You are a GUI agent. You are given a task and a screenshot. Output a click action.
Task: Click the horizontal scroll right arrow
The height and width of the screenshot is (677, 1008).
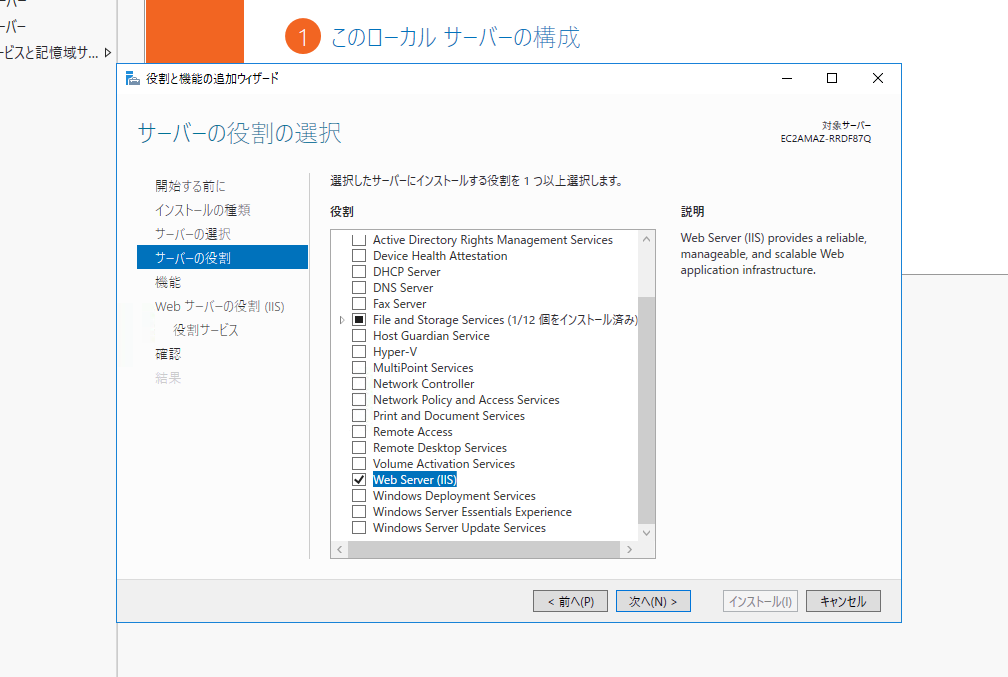pos(629,550)
